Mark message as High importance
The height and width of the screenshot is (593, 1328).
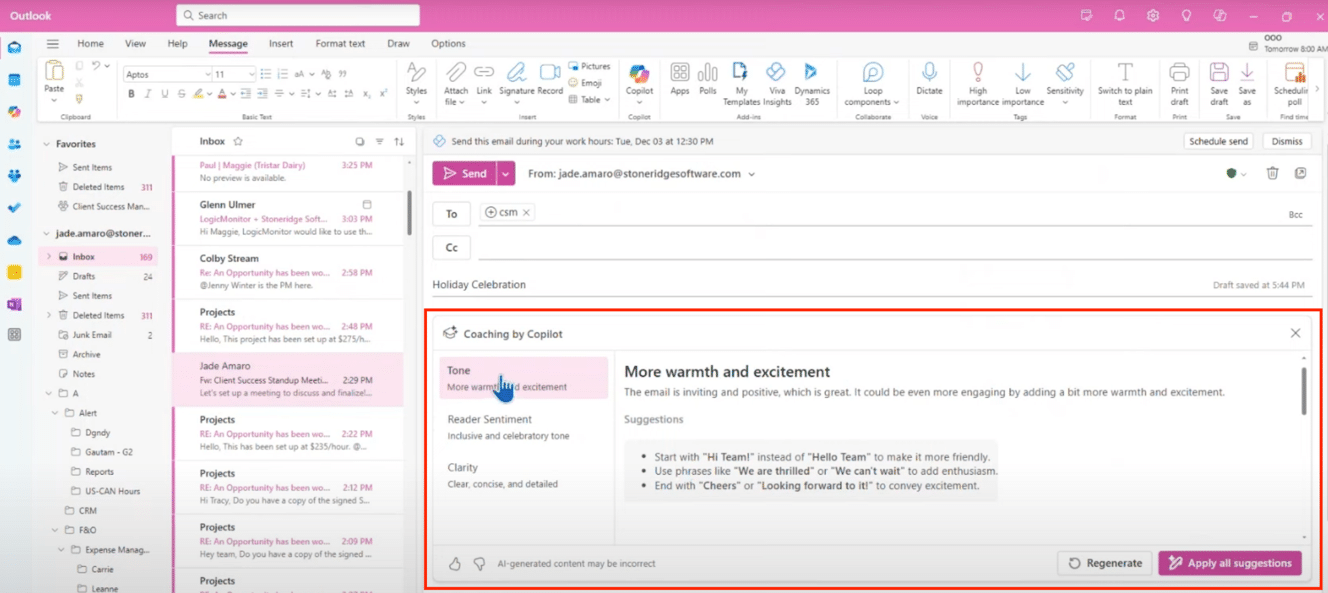[977, 75]
